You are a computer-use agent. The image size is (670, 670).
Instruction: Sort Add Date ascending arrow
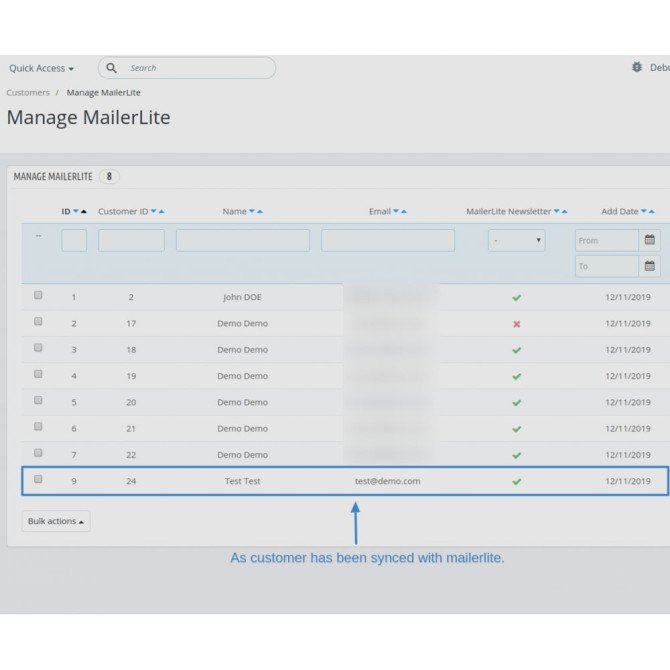click(652, 212)
